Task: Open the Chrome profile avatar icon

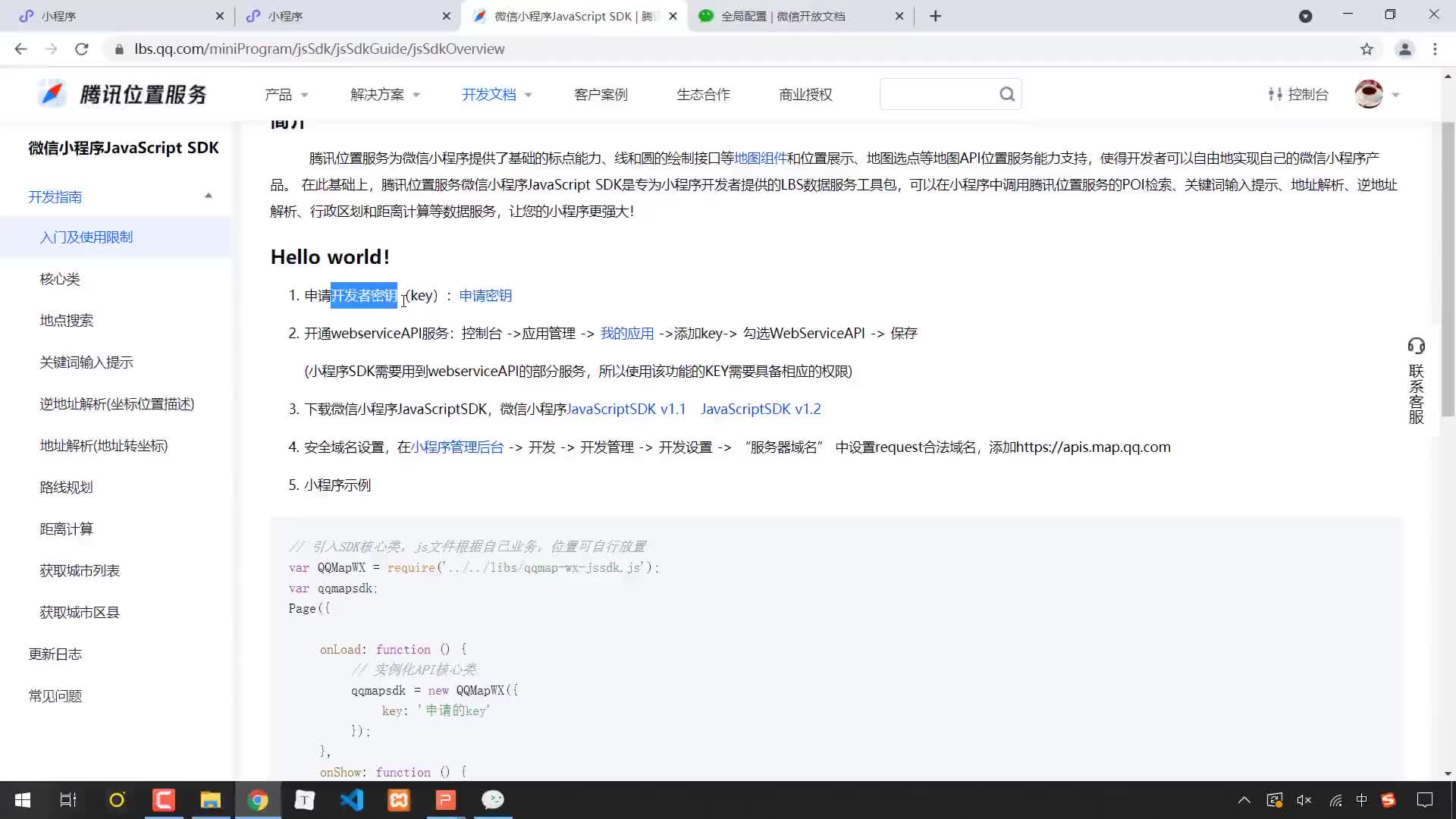Action: point(1404,49)
